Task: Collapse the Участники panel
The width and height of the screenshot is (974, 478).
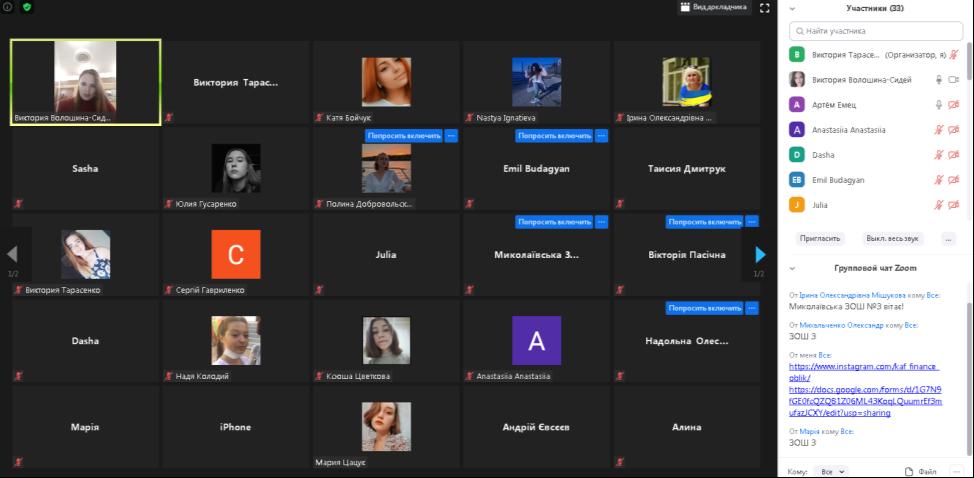Action: pyautogui.click(x=792, y=8)
